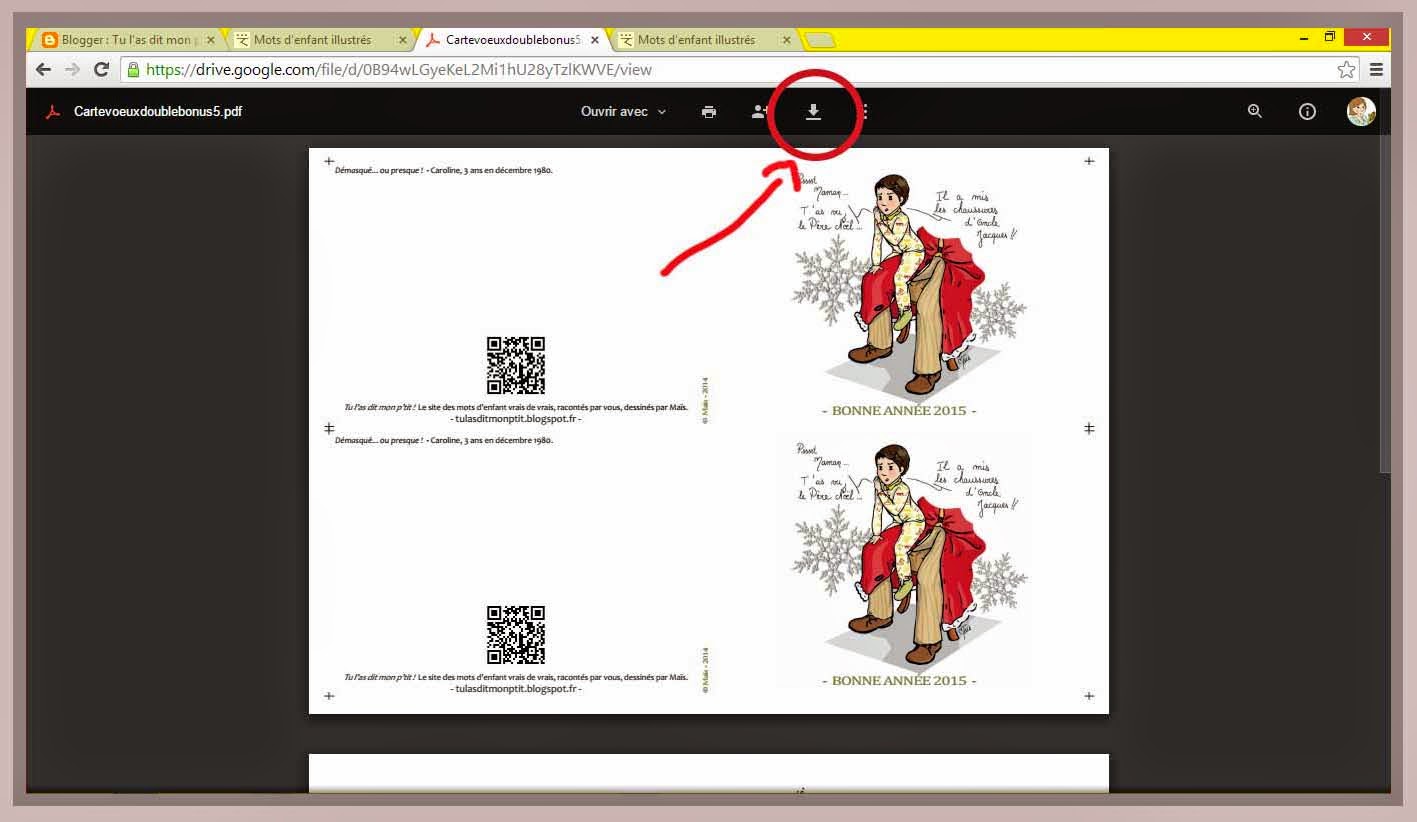This screenshot has width=1417, height=822.
Task: Print the document via printer icon
Action: [x=709, y=112]
